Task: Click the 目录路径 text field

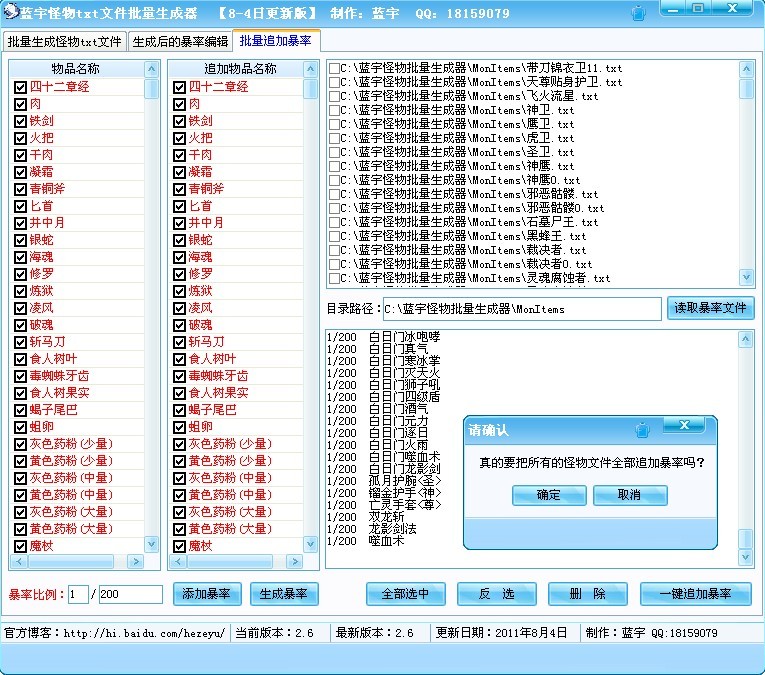Action: pyautogui.click(x=520, y=309)
